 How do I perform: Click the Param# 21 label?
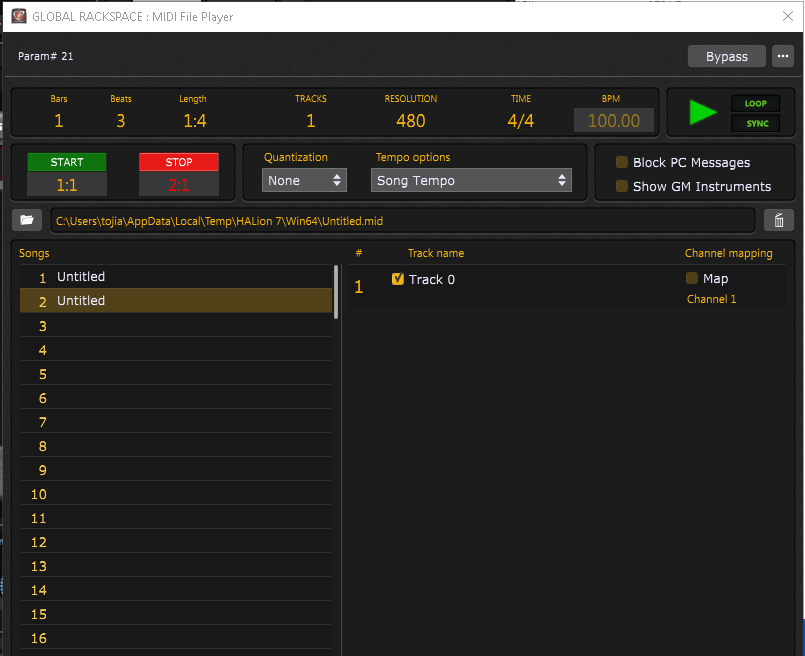click(x=45, y=56)
